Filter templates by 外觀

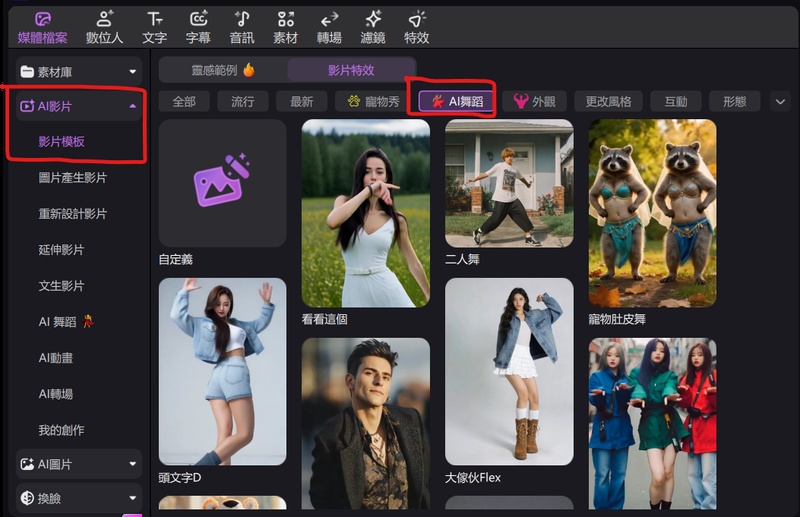[x=534, y=102]
